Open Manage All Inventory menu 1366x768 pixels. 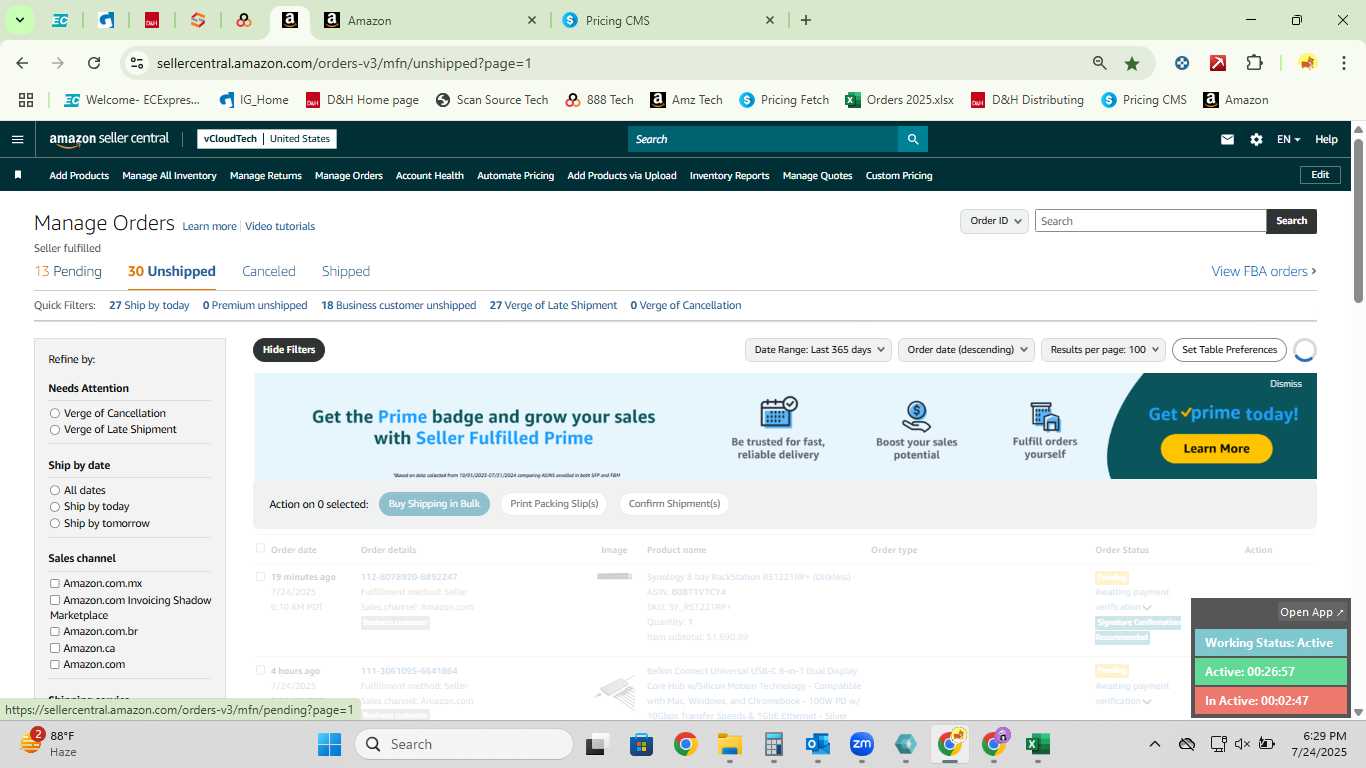169,175
